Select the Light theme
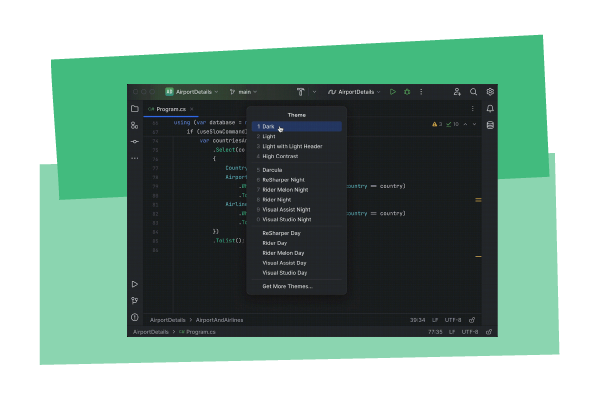This screenshot has height=400, width=600. click(297, 136)
